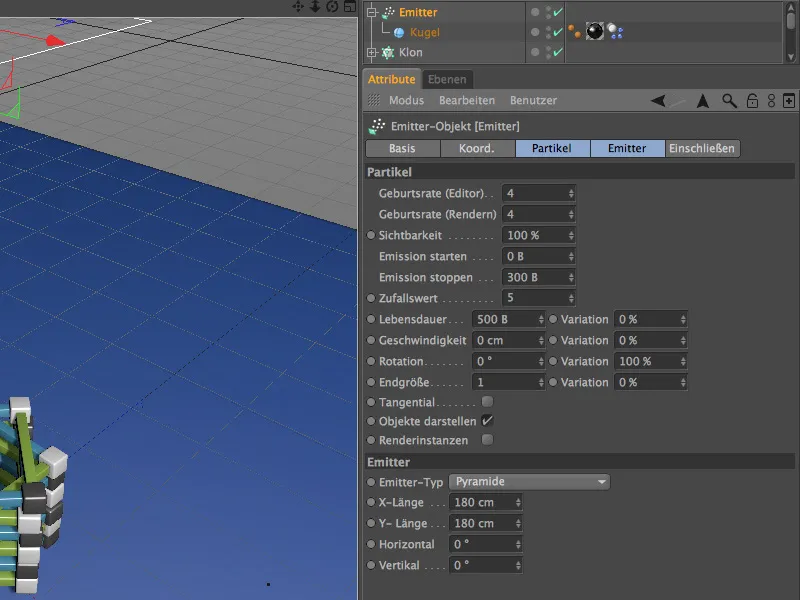Toggle the green enable checkmark for Kugel
Screen dimensions: 800x600
click(x=558, y=32)
